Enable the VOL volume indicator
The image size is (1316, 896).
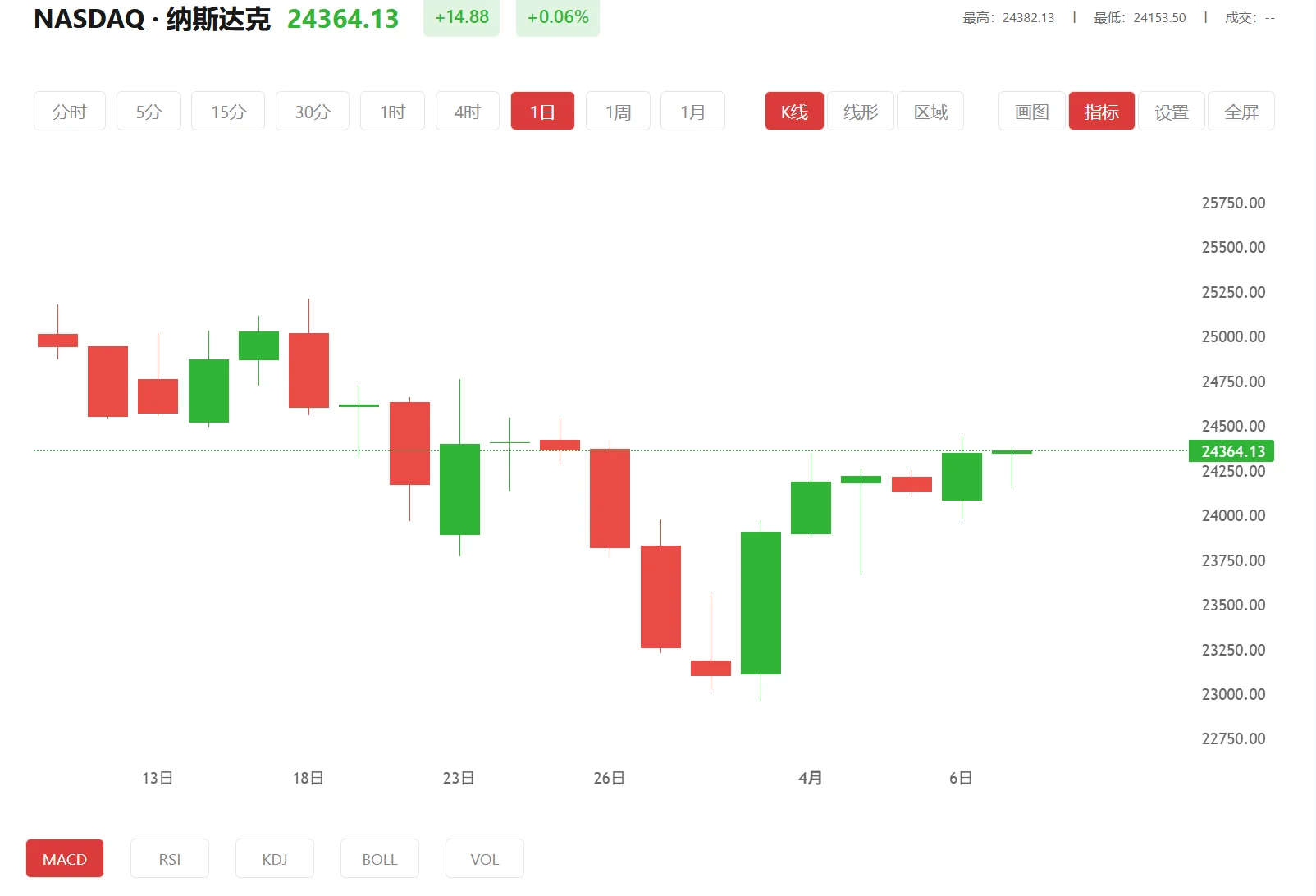pyautogui.click(x=484, y=858)
